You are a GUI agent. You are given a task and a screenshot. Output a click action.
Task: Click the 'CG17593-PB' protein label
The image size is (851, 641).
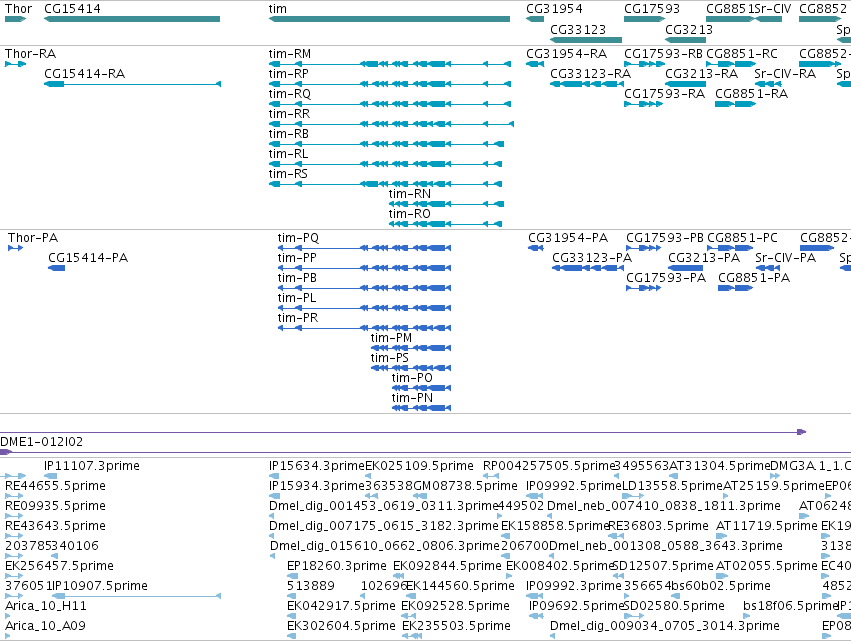[665, 238]
